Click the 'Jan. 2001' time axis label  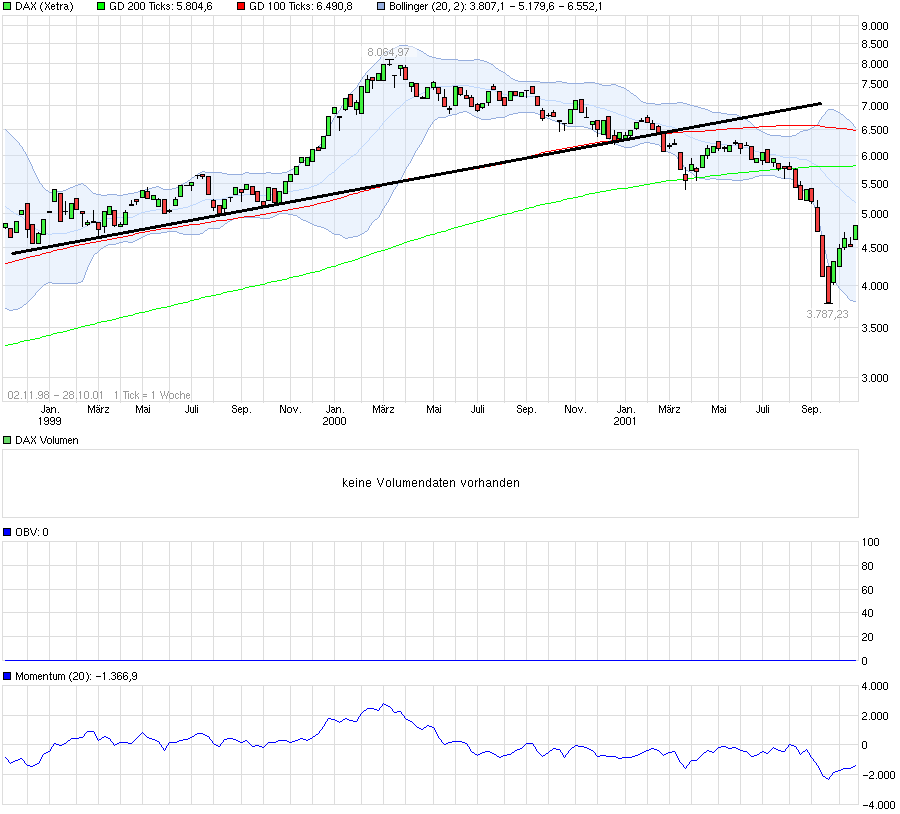625,415
